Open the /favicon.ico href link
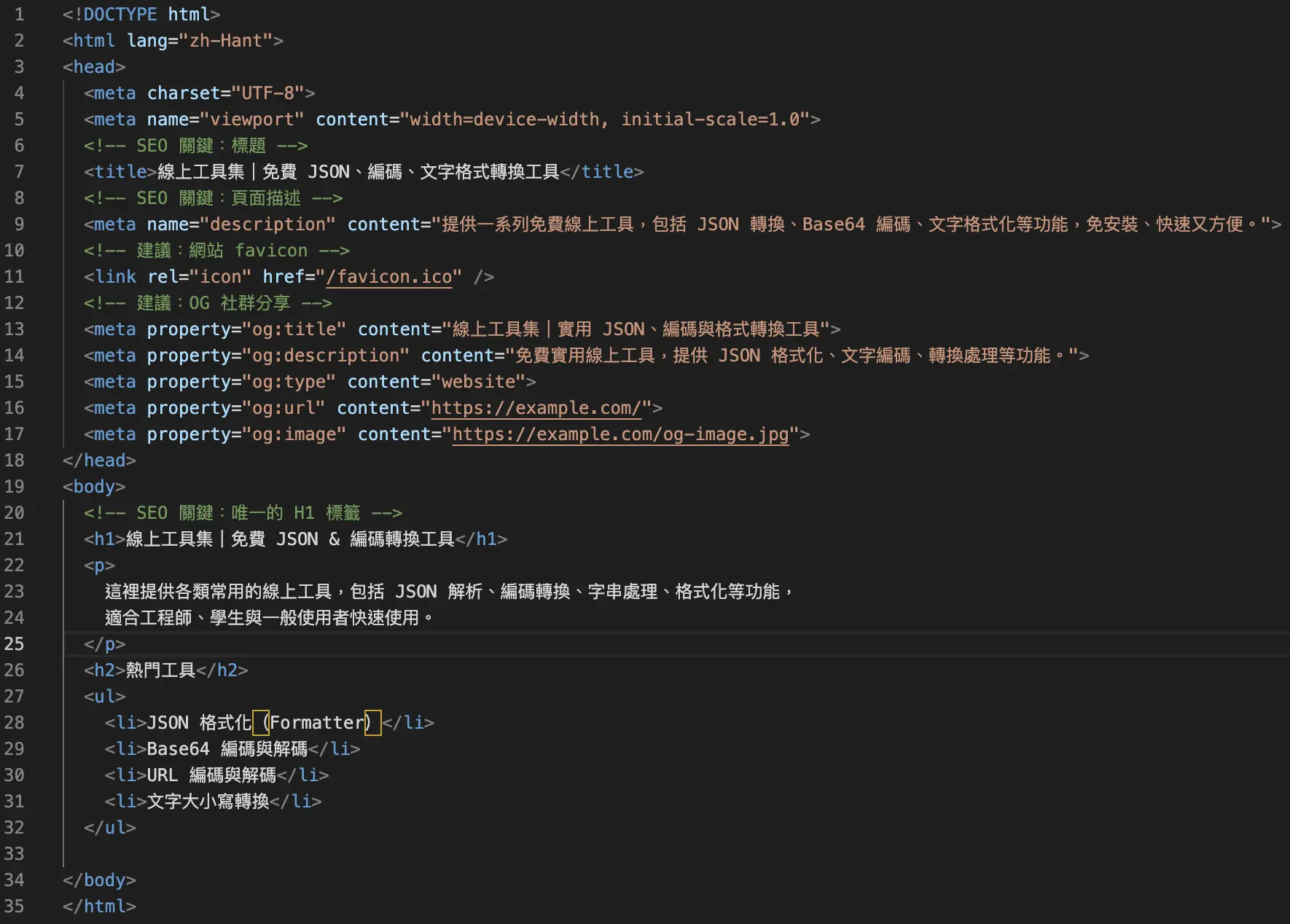The image size is (1290, 924). pyautogui.click(x=388, y=277)
